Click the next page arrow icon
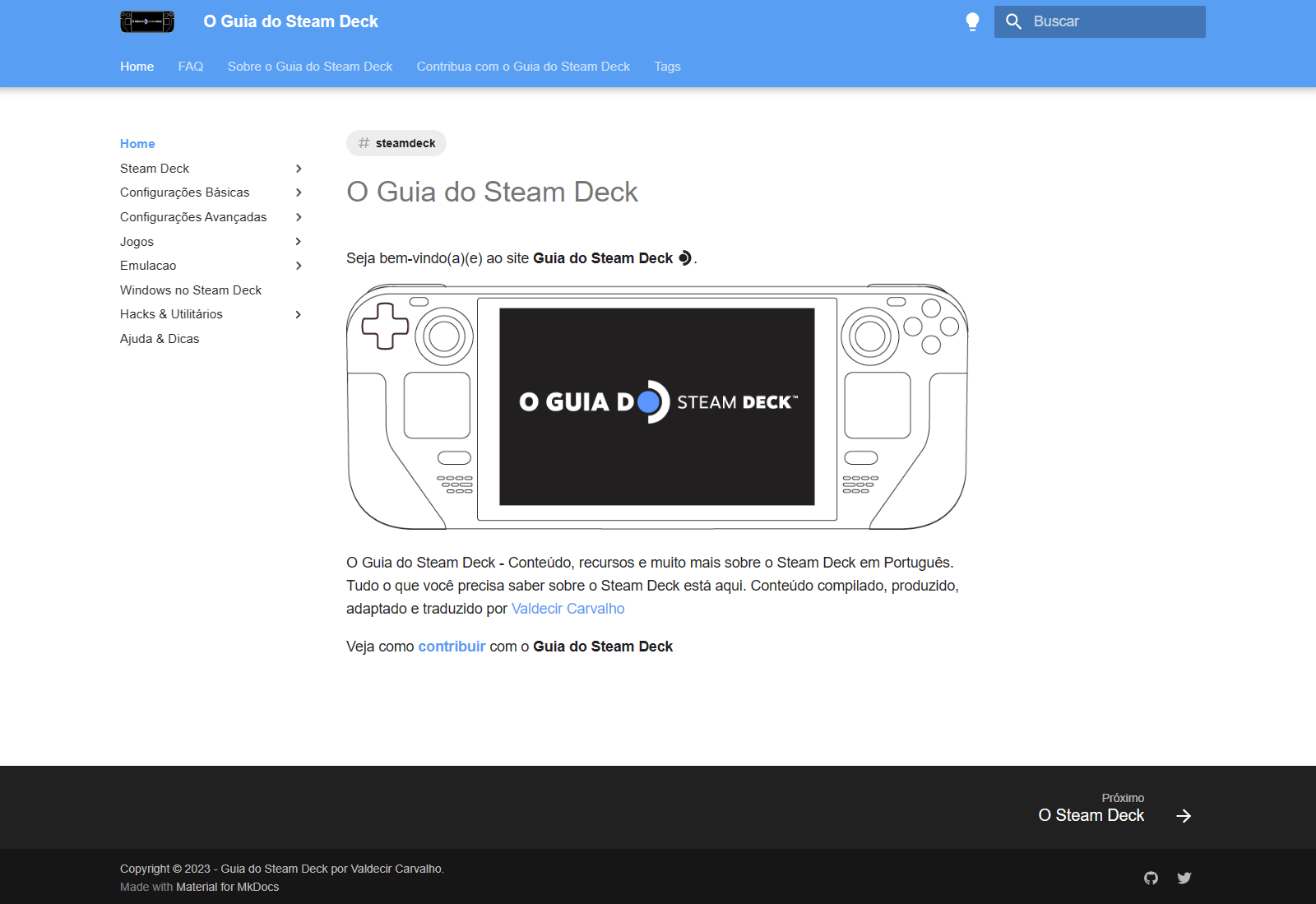The image size is (1316, 904). pyautogui.click(x=1184, y=816)
